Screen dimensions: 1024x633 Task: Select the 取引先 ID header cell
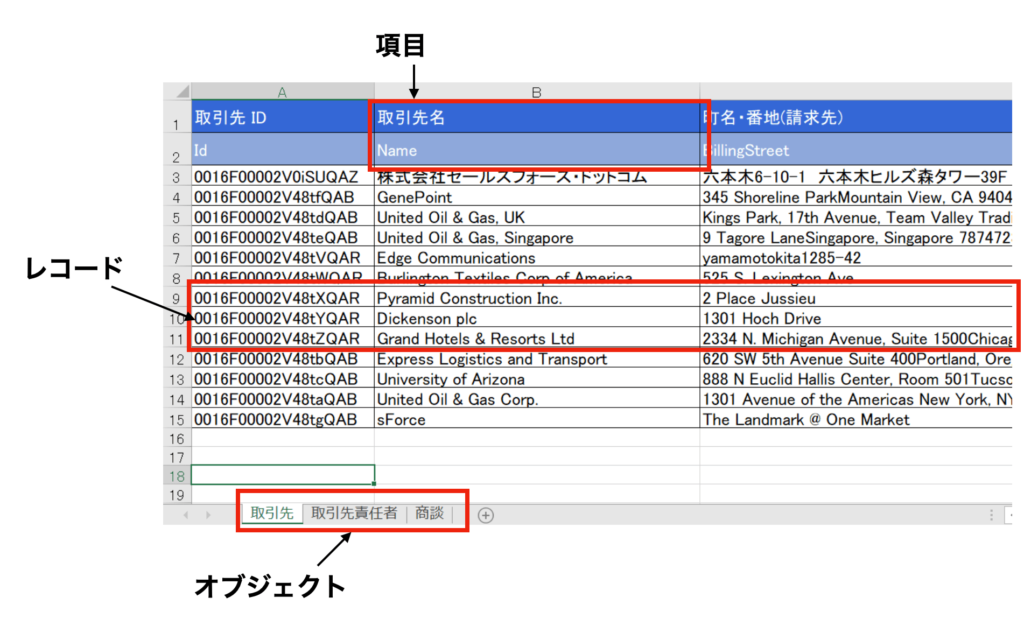(283, 117)
